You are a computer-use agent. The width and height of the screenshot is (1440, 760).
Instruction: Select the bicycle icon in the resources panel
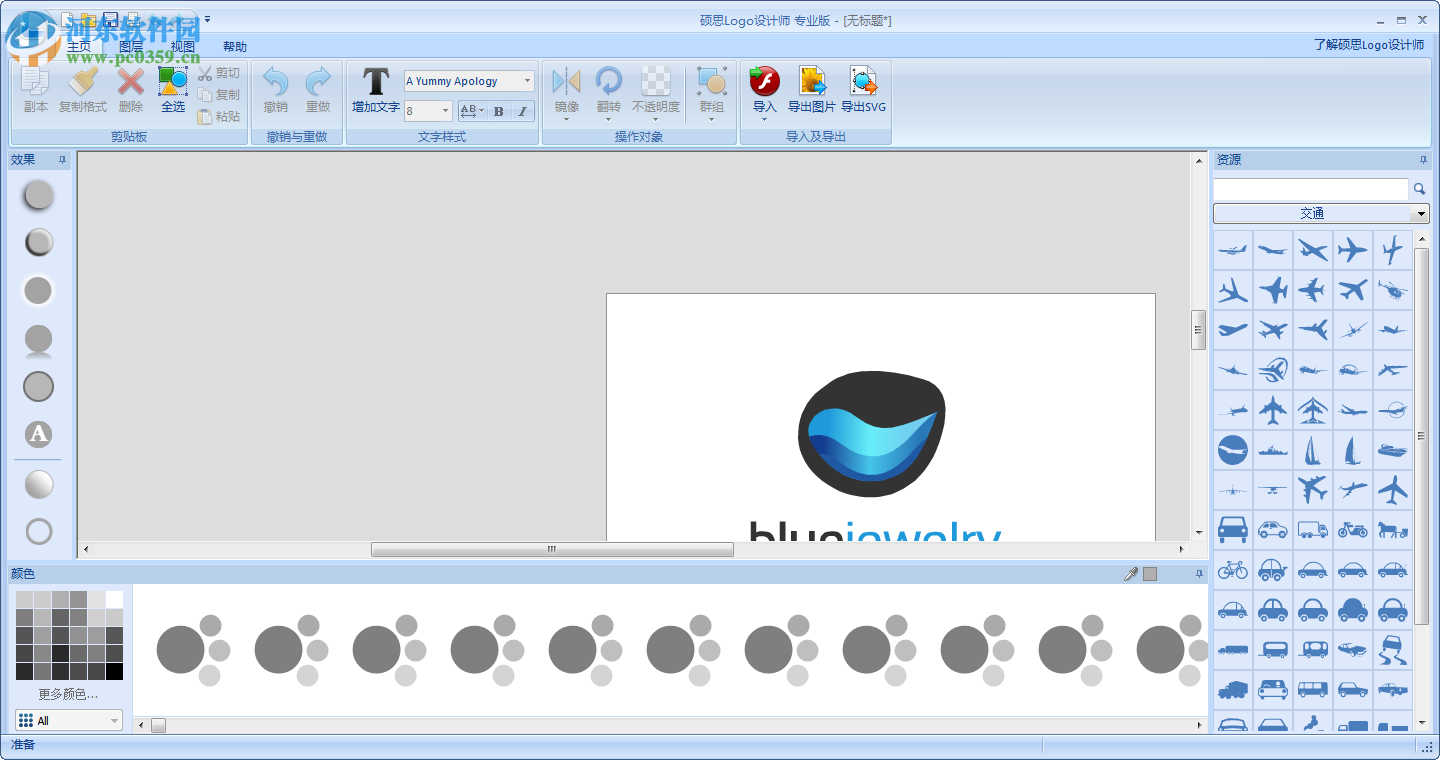(x=1232, y=569)
